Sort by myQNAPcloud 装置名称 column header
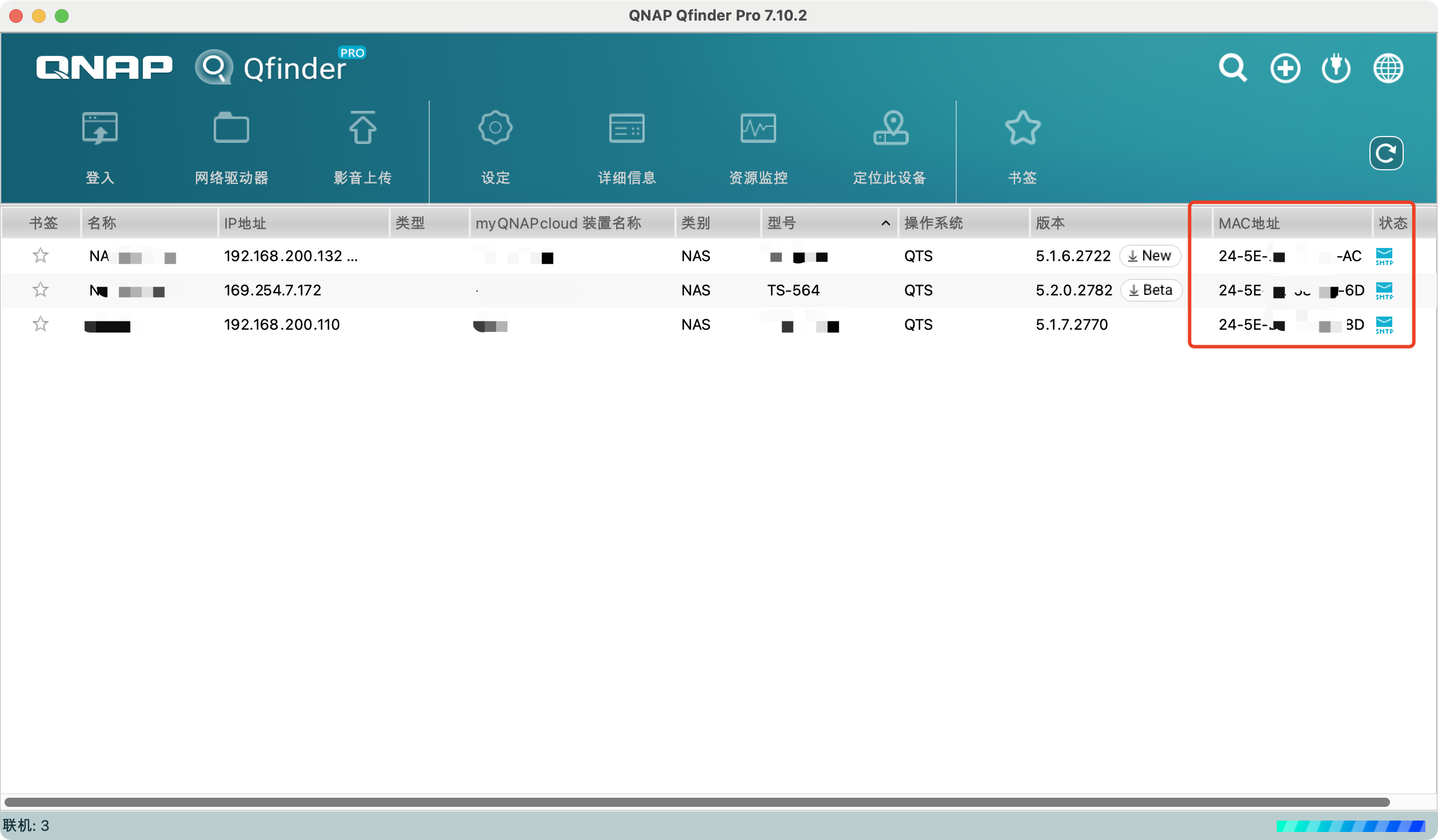The height and width of the screenshot is (840, 1438). click(572, 223)
